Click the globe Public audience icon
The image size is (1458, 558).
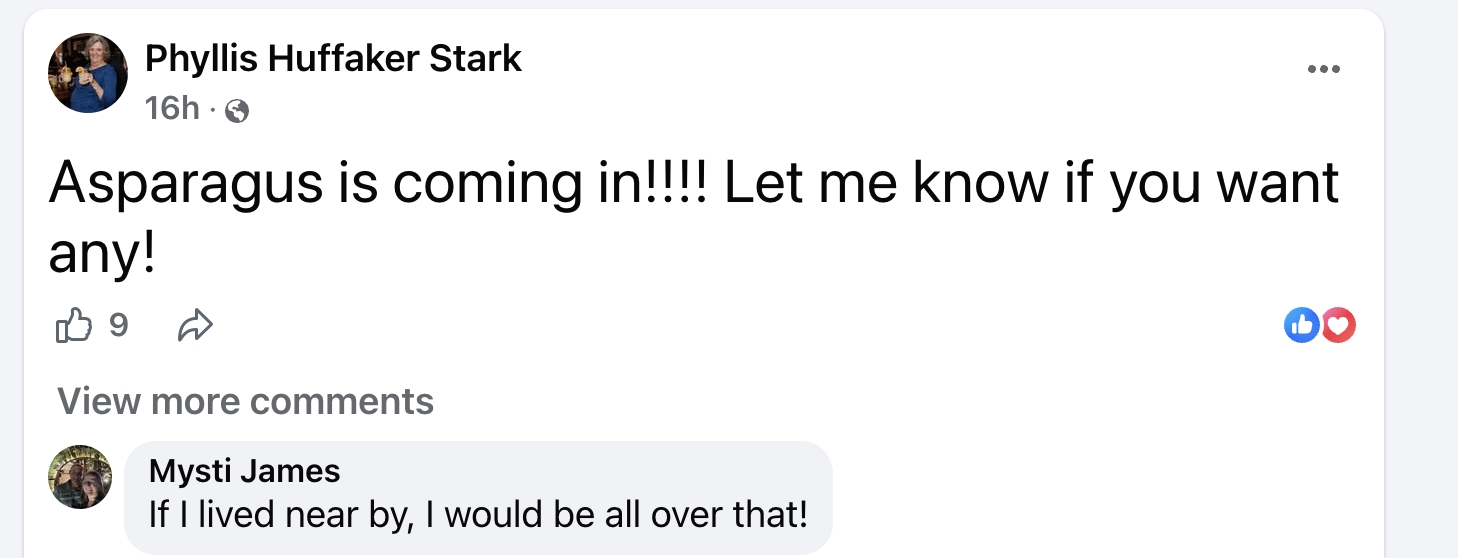point(237,111)
